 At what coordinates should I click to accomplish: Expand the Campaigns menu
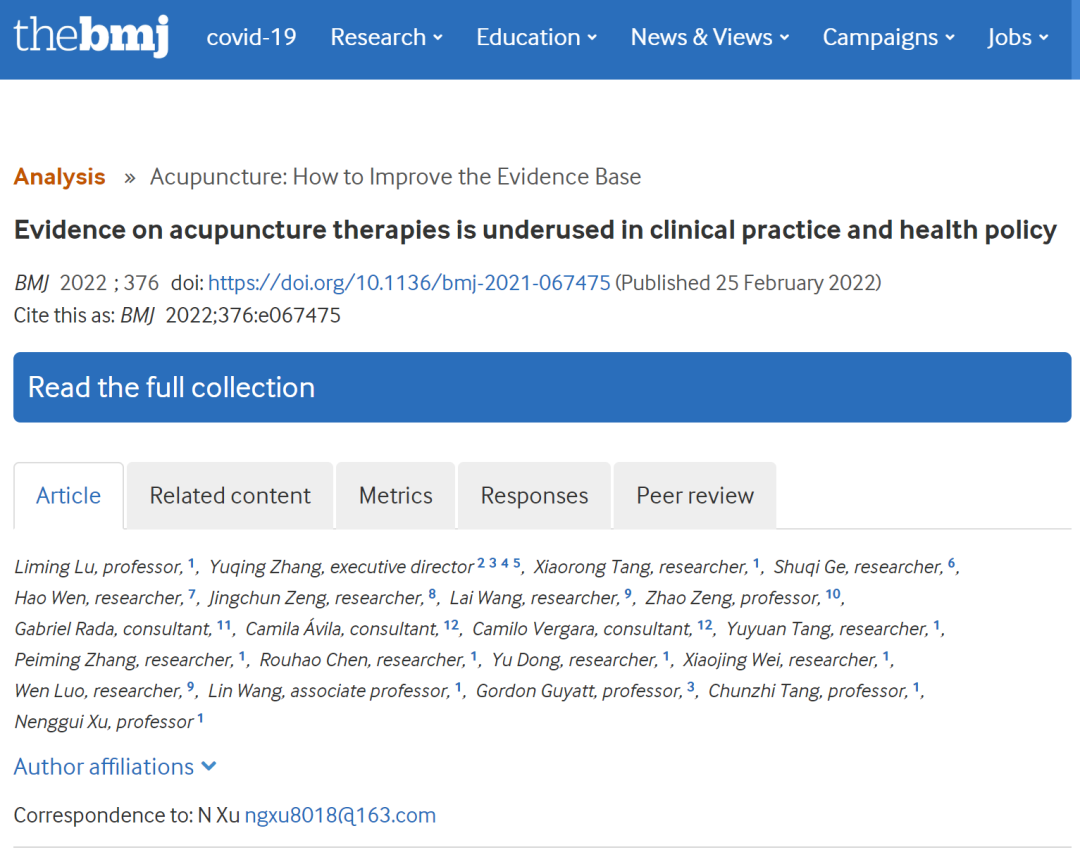(888, 37)
